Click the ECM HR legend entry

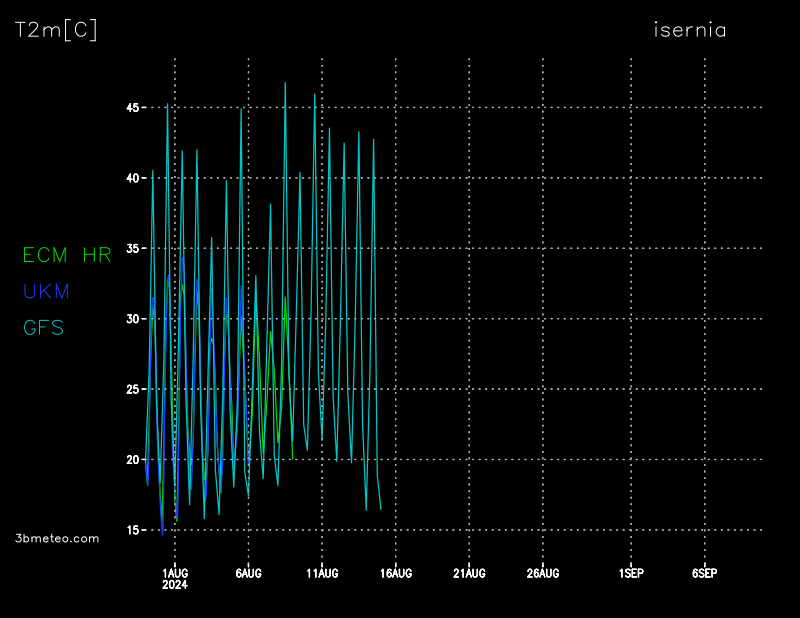click(67, 255)
